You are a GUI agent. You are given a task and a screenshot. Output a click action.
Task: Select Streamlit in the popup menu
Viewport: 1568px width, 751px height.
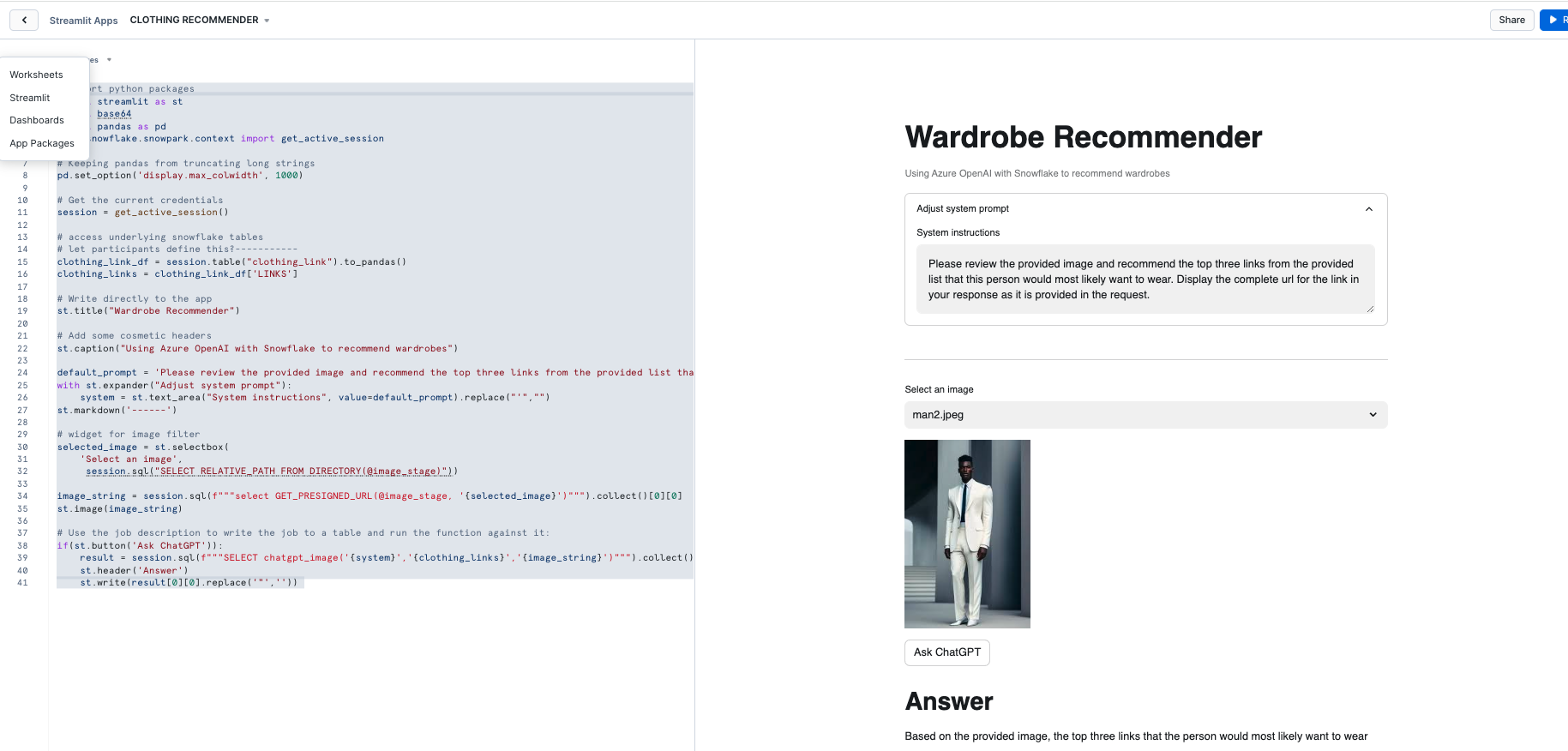[30, 98]
